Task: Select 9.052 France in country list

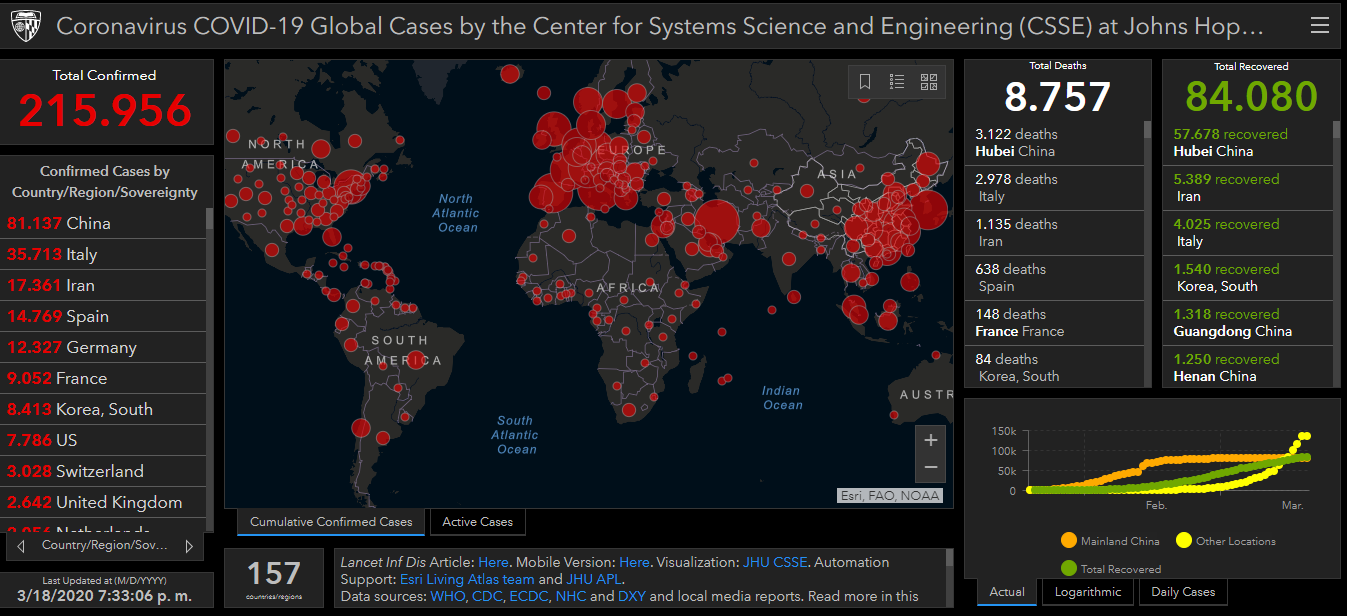Action: 104,378
